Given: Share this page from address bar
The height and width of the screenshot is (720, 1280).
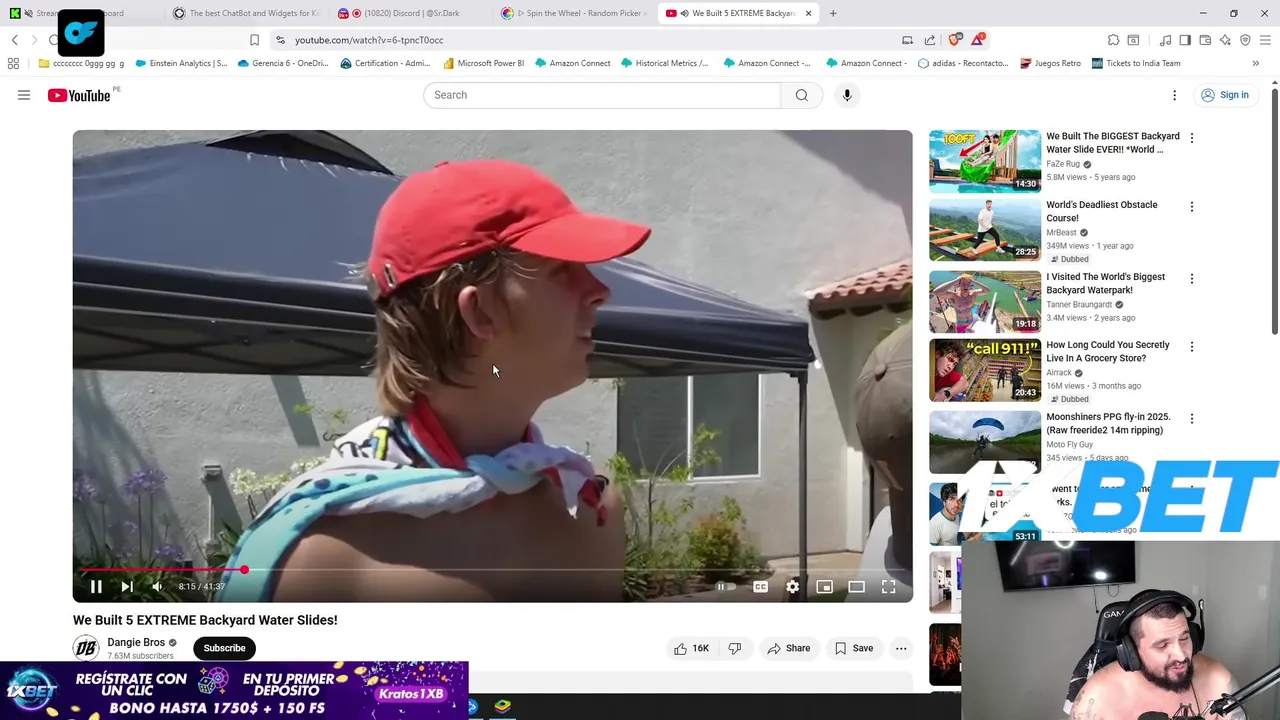Looking at the screenshot, I should tap(930, 40).
